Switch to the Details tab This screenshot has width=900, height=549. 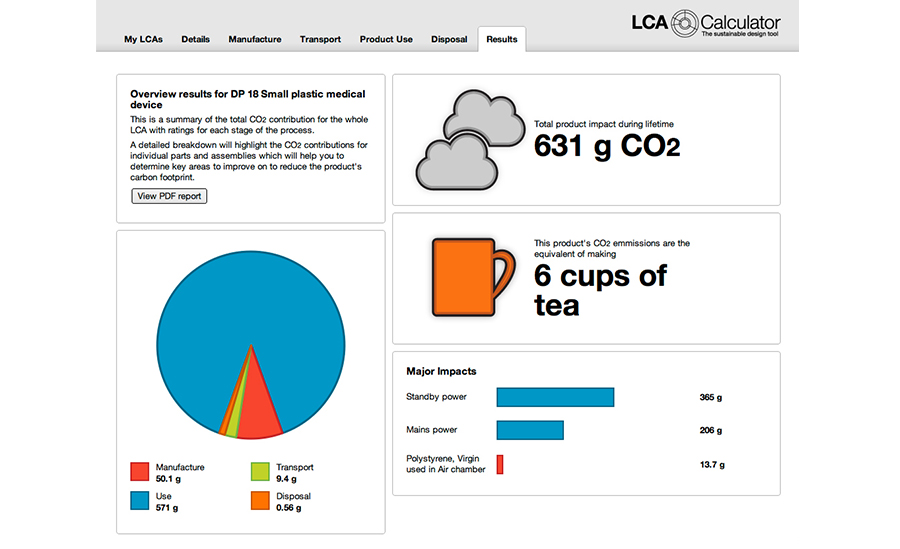coord(195,40)
